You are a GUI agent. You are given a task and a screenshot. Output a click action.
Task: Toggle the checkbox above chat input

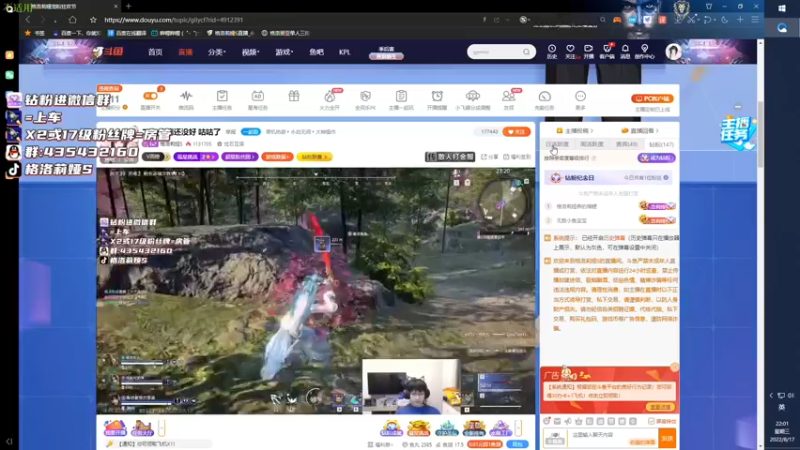coord(651,421)
